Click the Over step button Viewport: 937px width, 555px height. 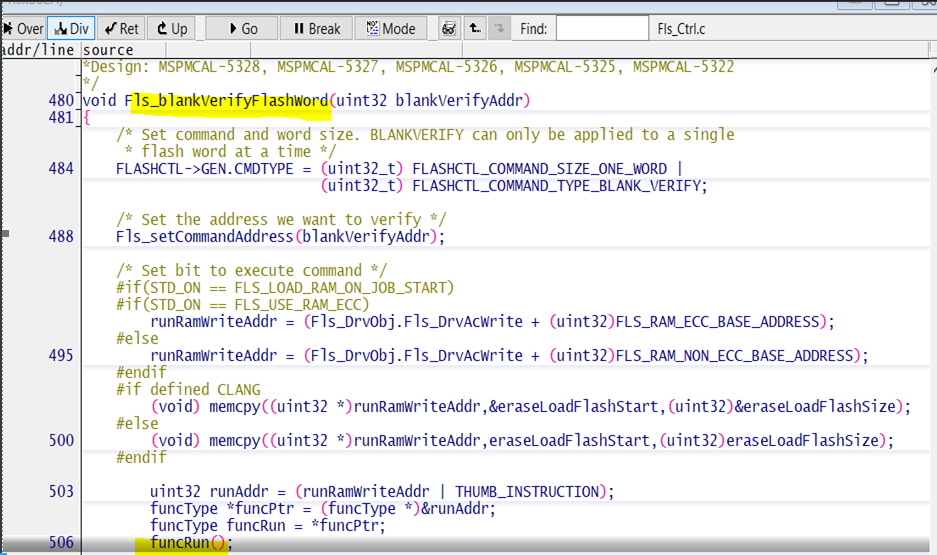[22, 29]
